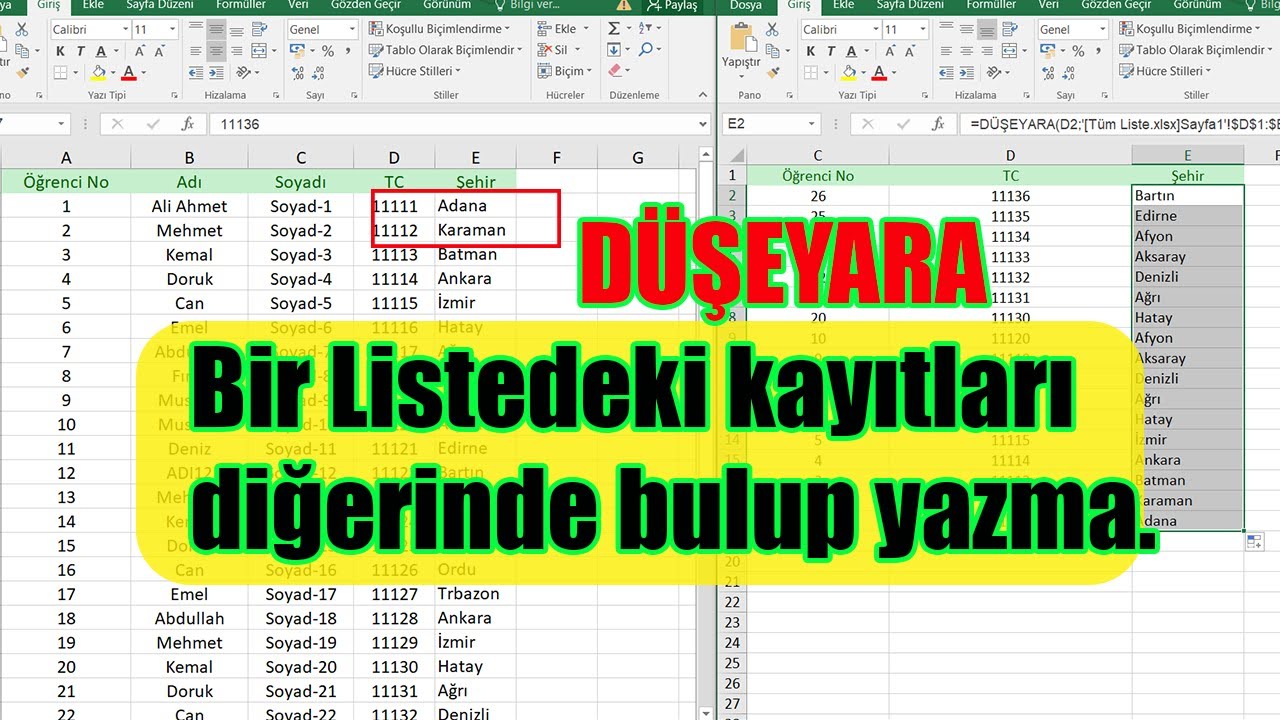This screenshot has width=1280, height=720.
Task: Open Find & Select magnifier in left window
Action: 646,50
